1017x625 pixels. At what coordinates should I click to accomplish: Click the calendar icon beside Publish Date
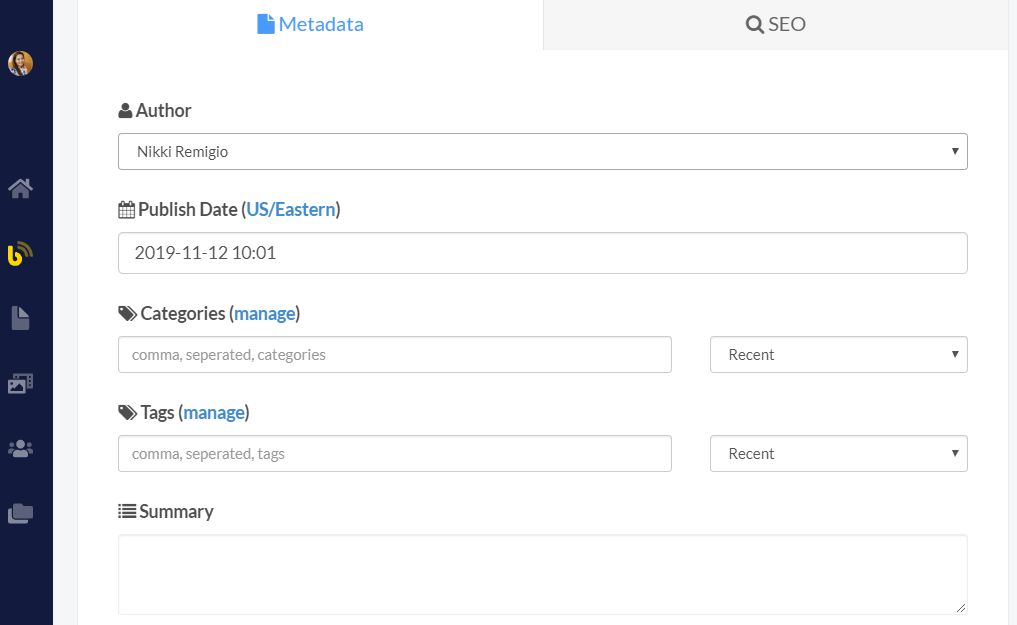126,210
